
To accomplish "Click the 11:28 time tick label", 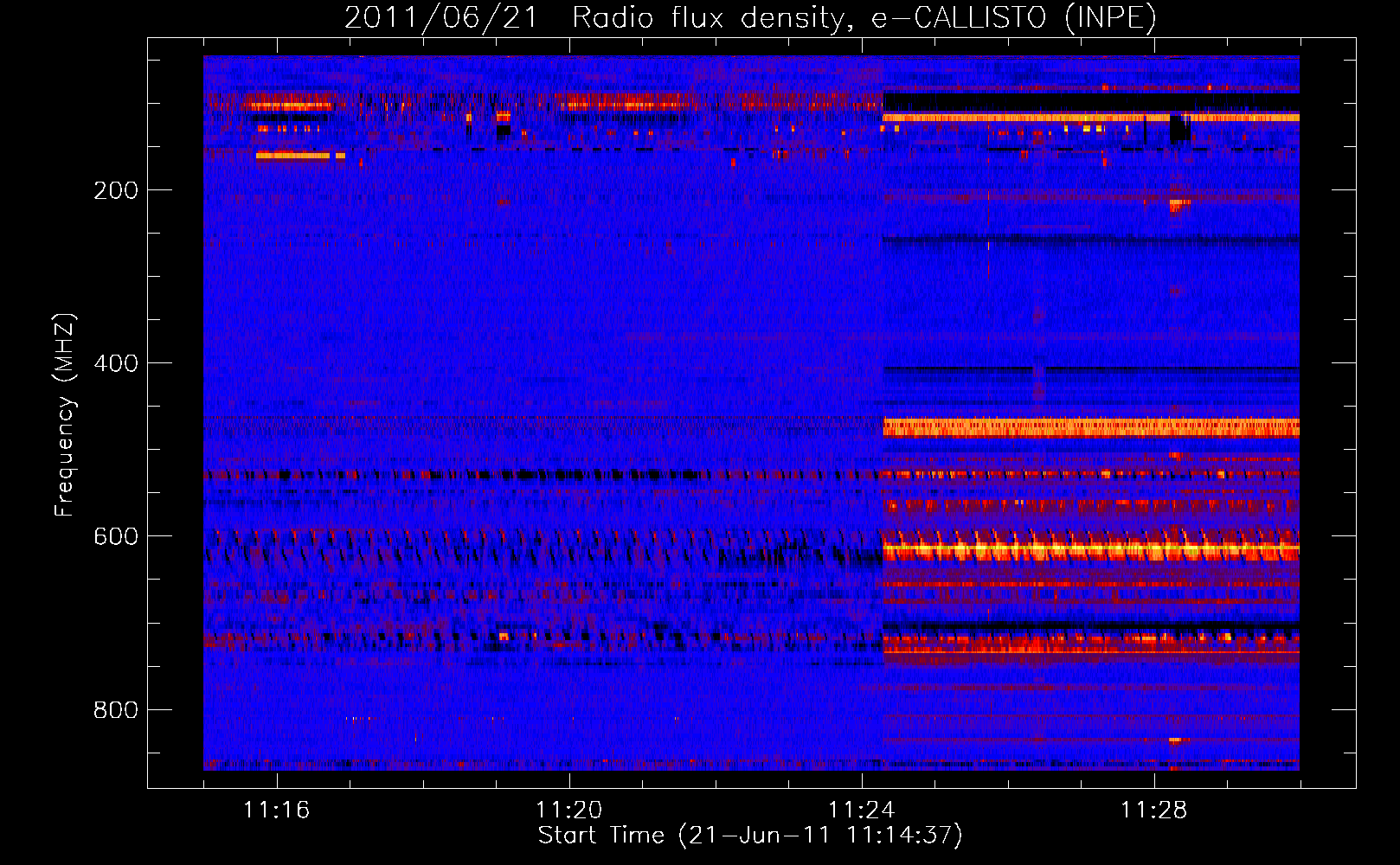I will point(1153,810).
